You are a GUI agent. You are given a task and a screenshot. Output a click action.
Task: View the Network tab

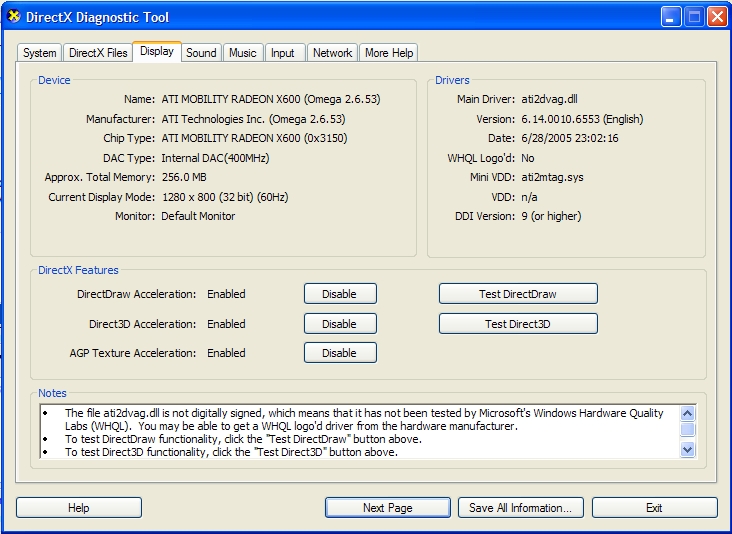(332, 53)
